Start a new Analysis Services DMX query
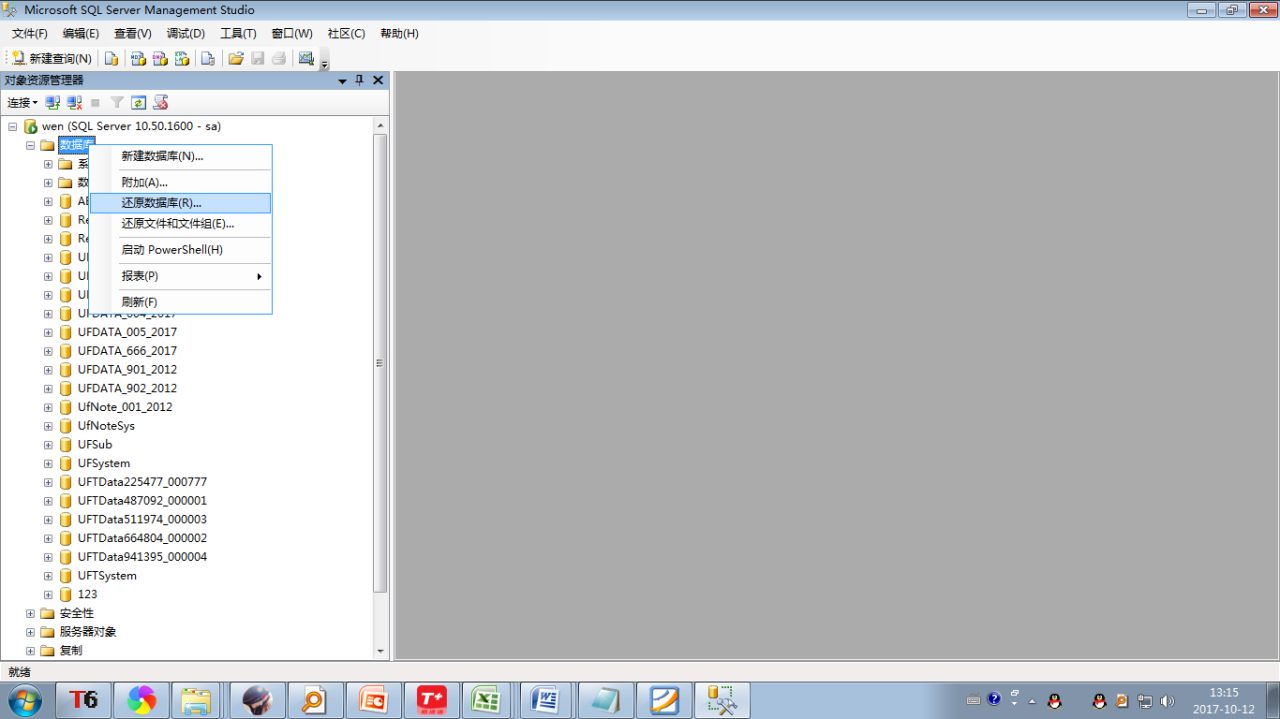The width and height of the screenshot is (1280, 719). pyautogui.click(x=160, y=59)
